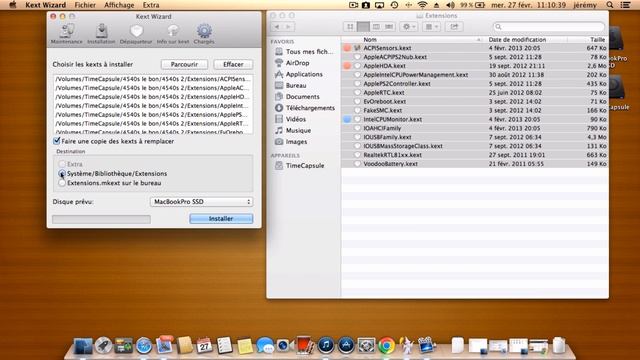Launch iTunes from the Dock
Viewport: 640px width, 360px height.
(x=326, y=345)
